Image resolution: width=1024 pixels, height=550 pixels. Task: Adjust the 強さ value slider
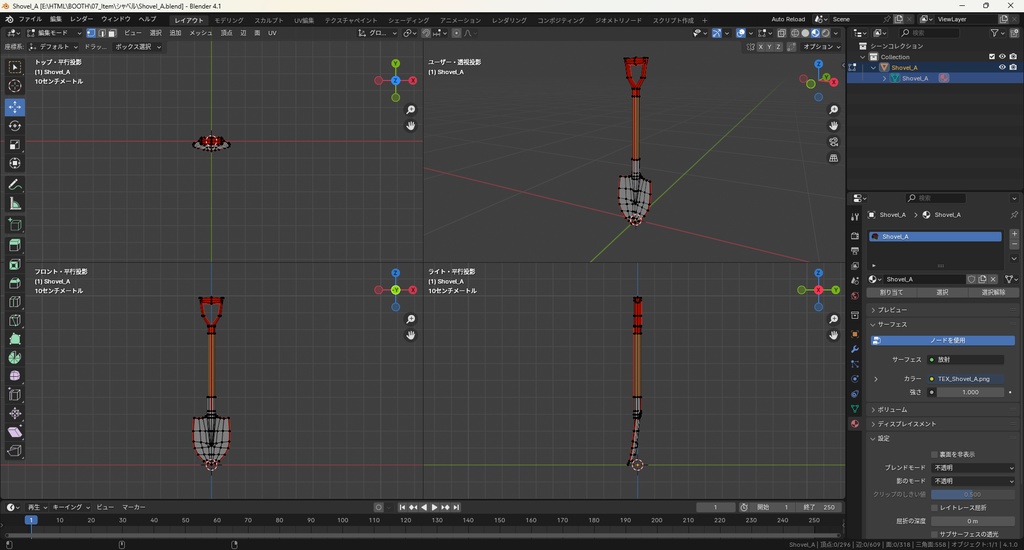pos(968,392)
